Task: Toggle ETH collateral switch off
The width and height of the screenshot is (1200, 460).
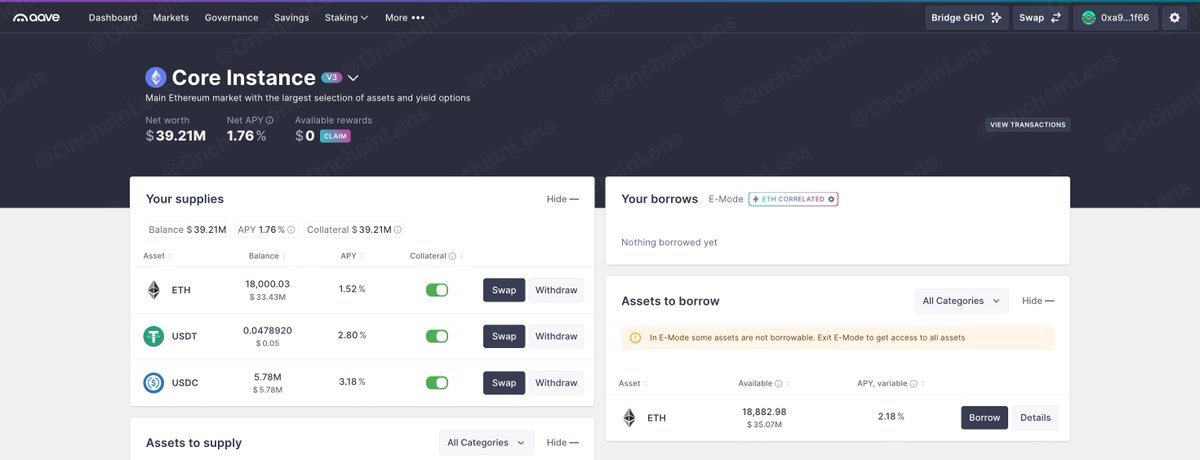Action: tap(437, 290)
